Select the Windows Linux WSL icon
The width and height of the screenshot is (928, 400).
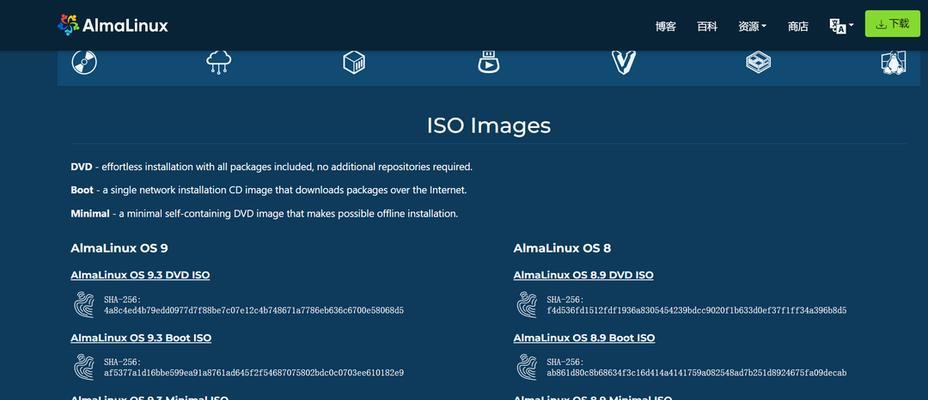coord(894,62)
